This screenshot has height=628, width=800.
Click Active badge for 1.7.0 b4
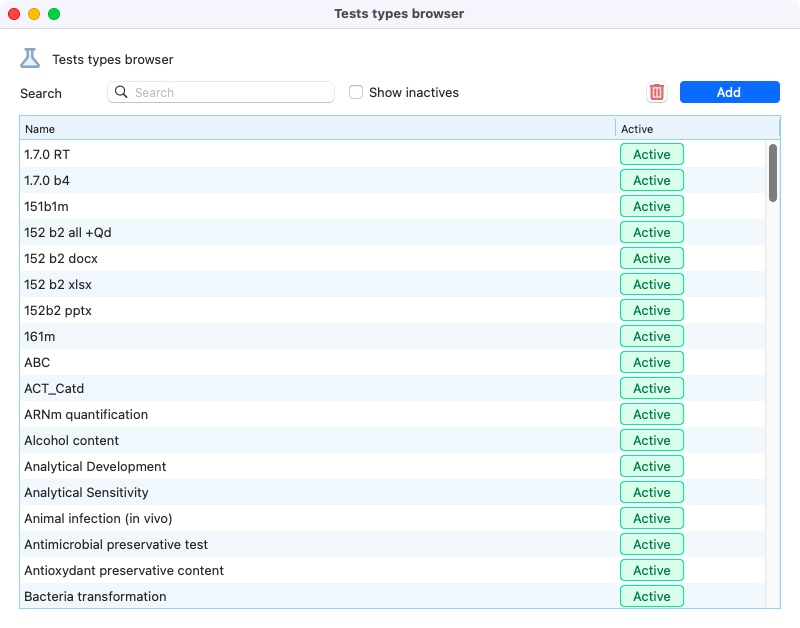coord(652,180)
